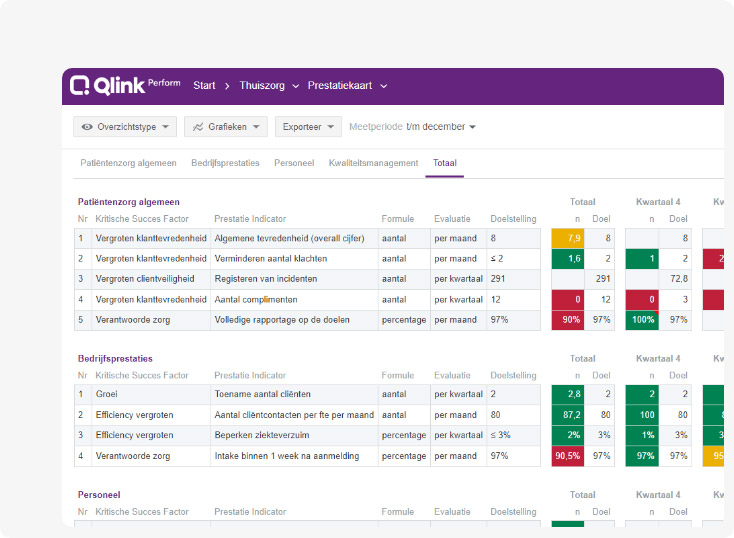Click 'Beperken ziekteverzuim' indicator
This screenshot has height=538, width=734.
(x=262, y=435)
